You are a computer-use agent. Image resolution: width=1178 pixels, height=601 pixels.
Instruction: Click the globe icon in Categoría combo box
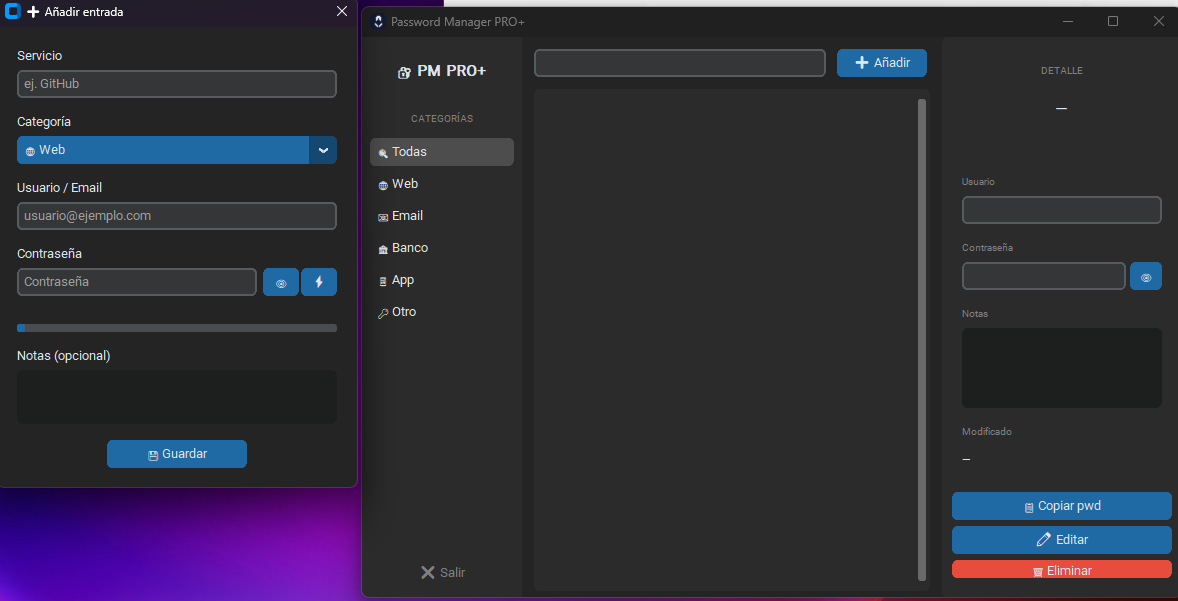31,151
